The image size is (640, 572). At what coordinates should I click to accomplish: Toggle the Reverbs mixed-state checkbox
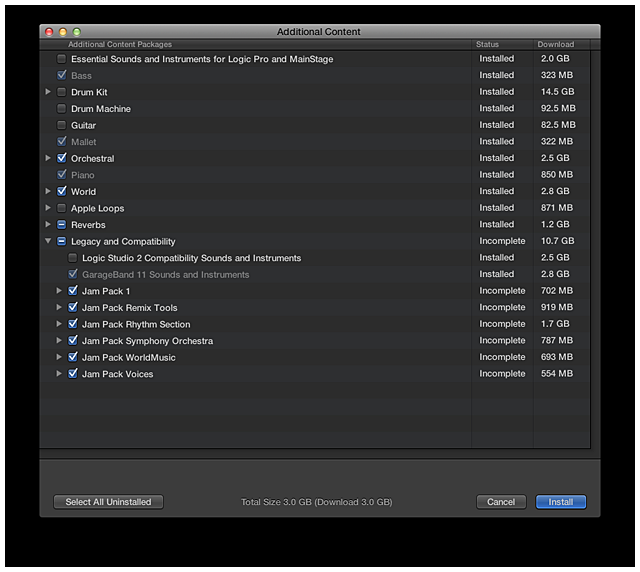[61, 225]
